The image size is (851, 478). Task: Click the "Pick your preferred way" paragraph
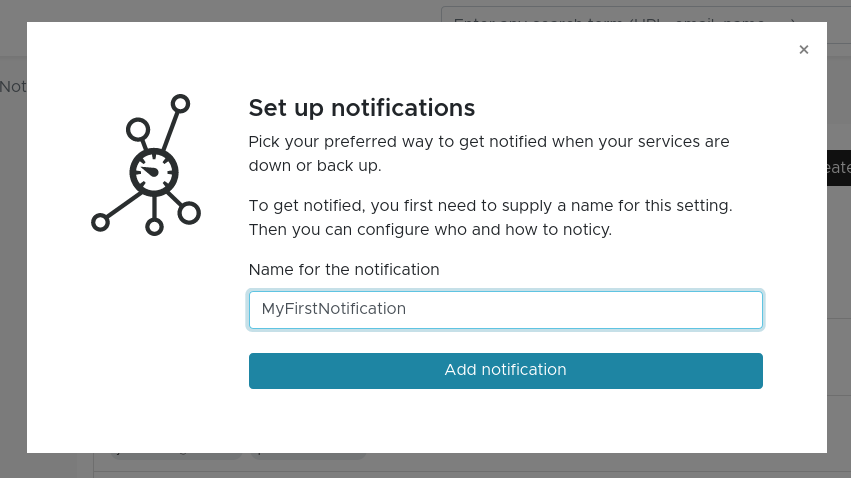point(489,153)
